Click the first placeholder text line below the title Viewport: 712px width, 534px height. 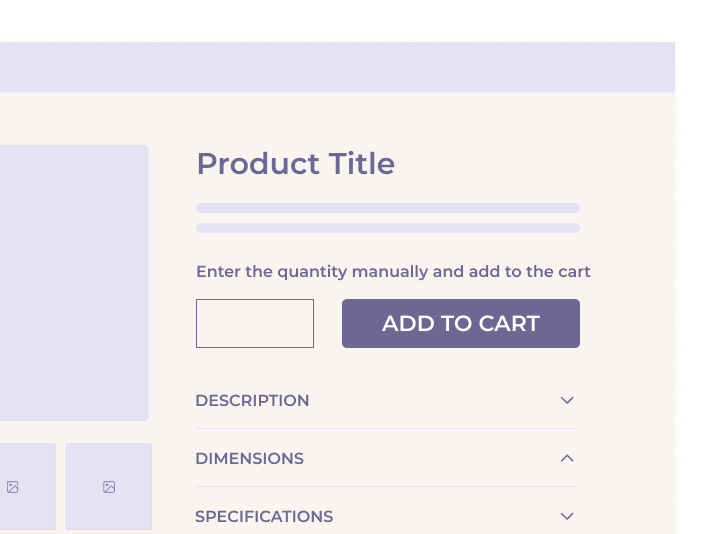(388, 208)
